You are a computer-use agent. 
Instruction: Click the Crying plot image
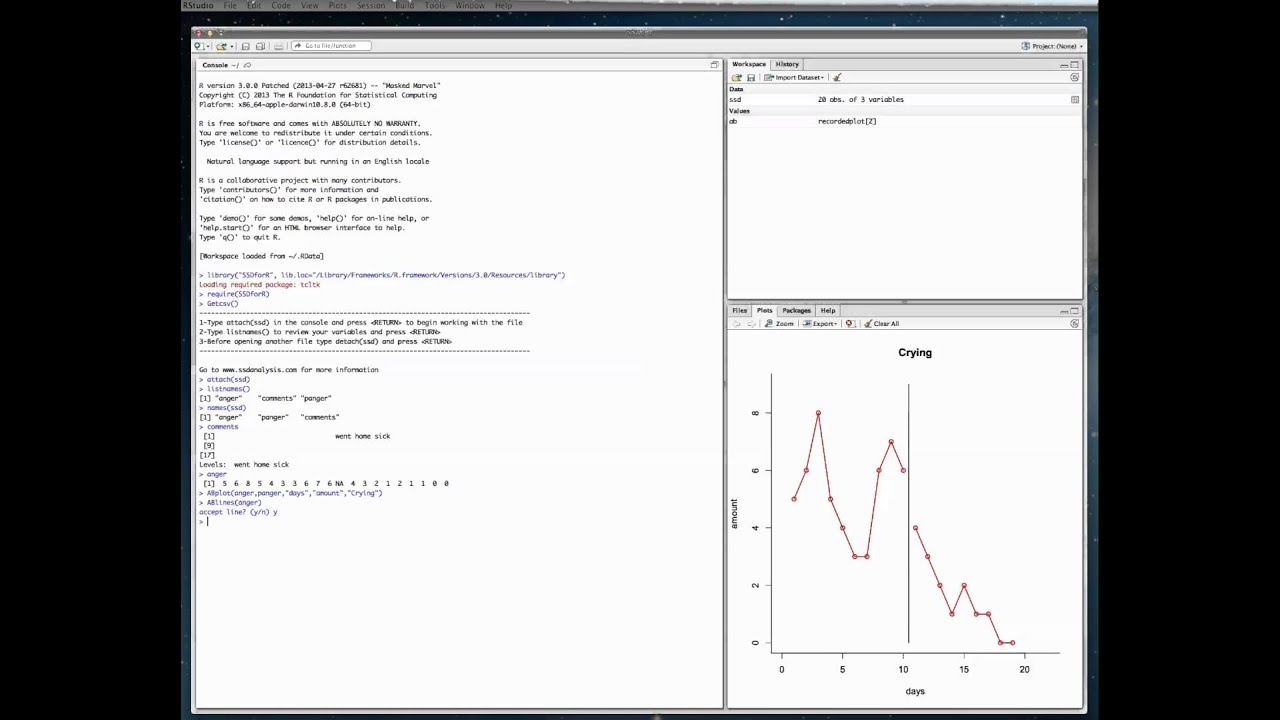905,520
